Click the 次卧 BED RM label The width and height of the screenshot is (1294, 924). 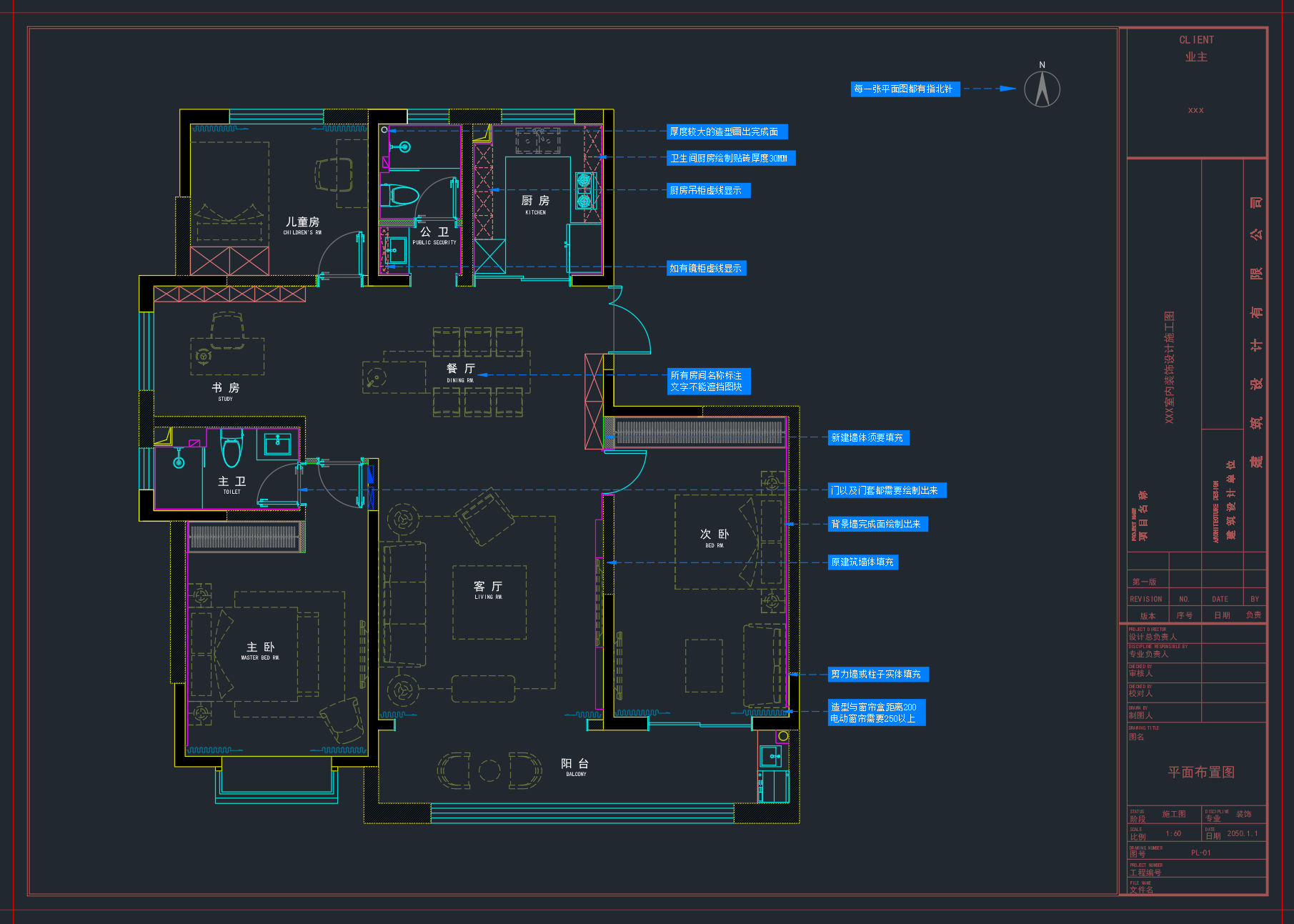click(x=715, y=538)
